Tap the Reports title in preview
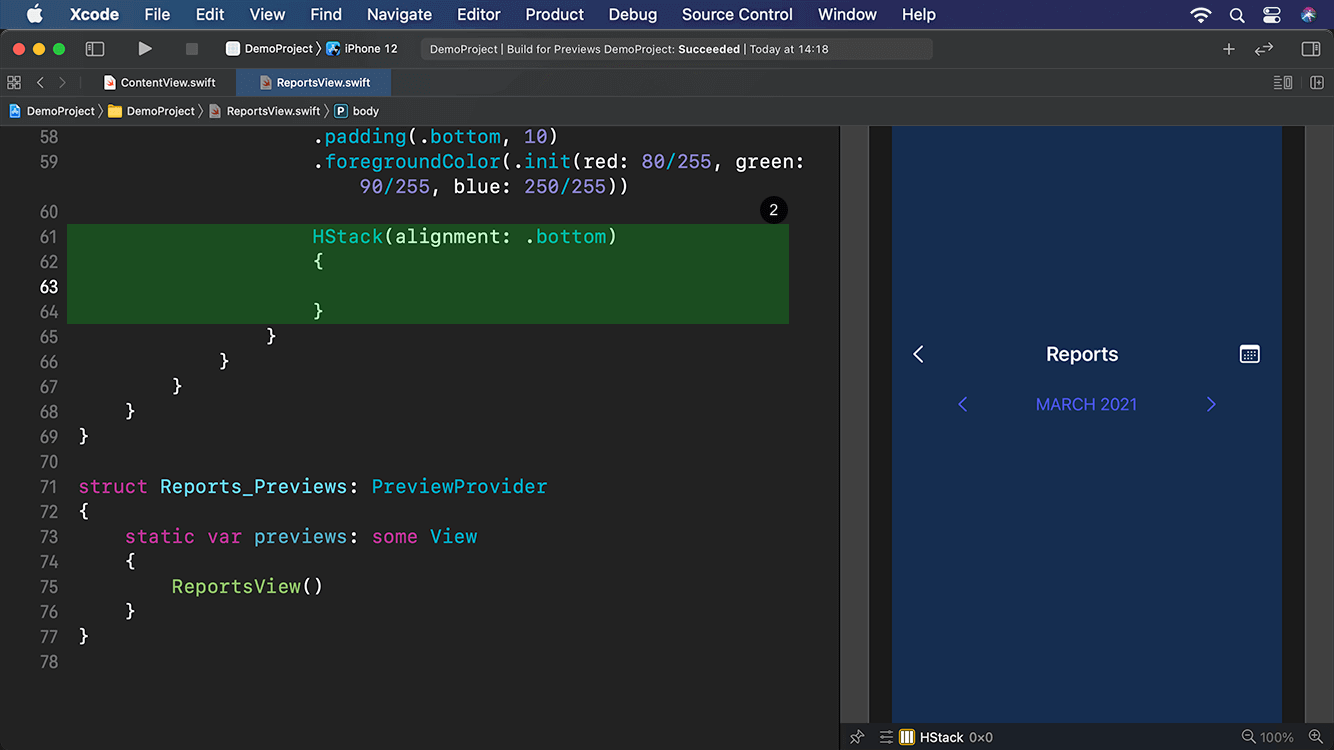 pos(1082,354)
